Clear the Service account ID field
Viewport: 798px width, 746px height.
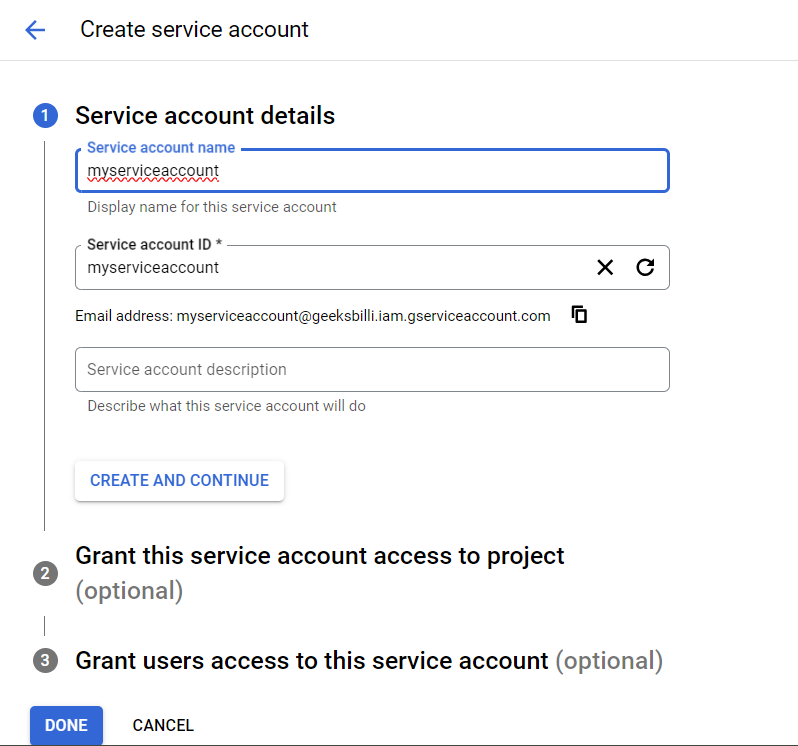pos(605,267)
